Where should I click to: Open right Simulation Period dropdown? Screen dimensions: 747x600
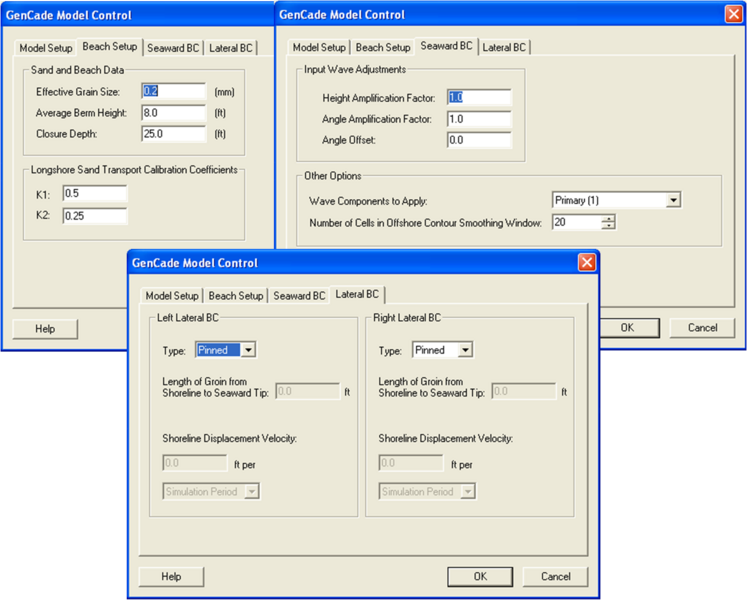tap(468, 491)
